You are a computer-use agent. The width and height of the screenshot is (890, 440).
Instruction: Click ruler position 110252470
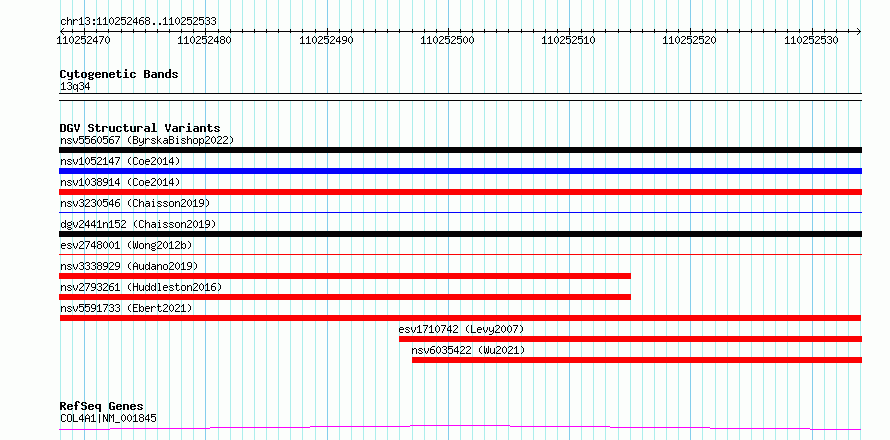pos(84,40)
